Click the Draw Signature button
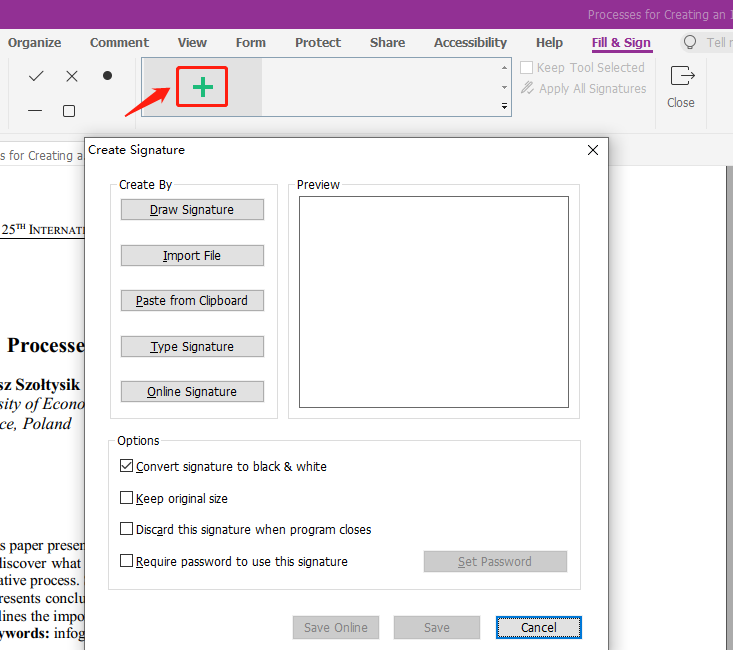 192,210
